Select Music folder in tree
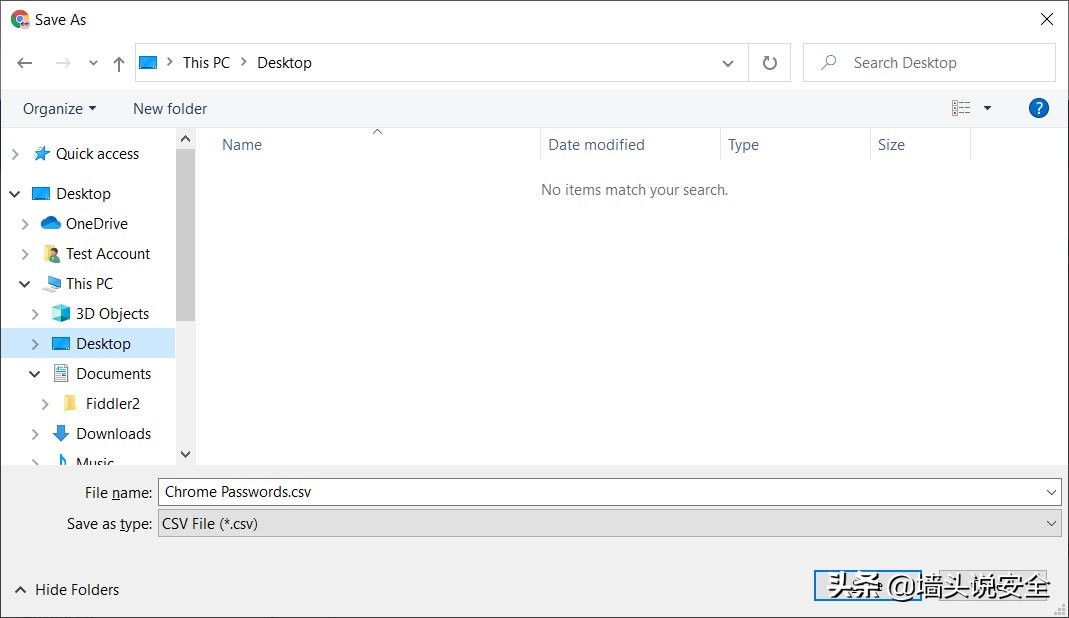This screenshot has height=618, width=1069. 95,461
